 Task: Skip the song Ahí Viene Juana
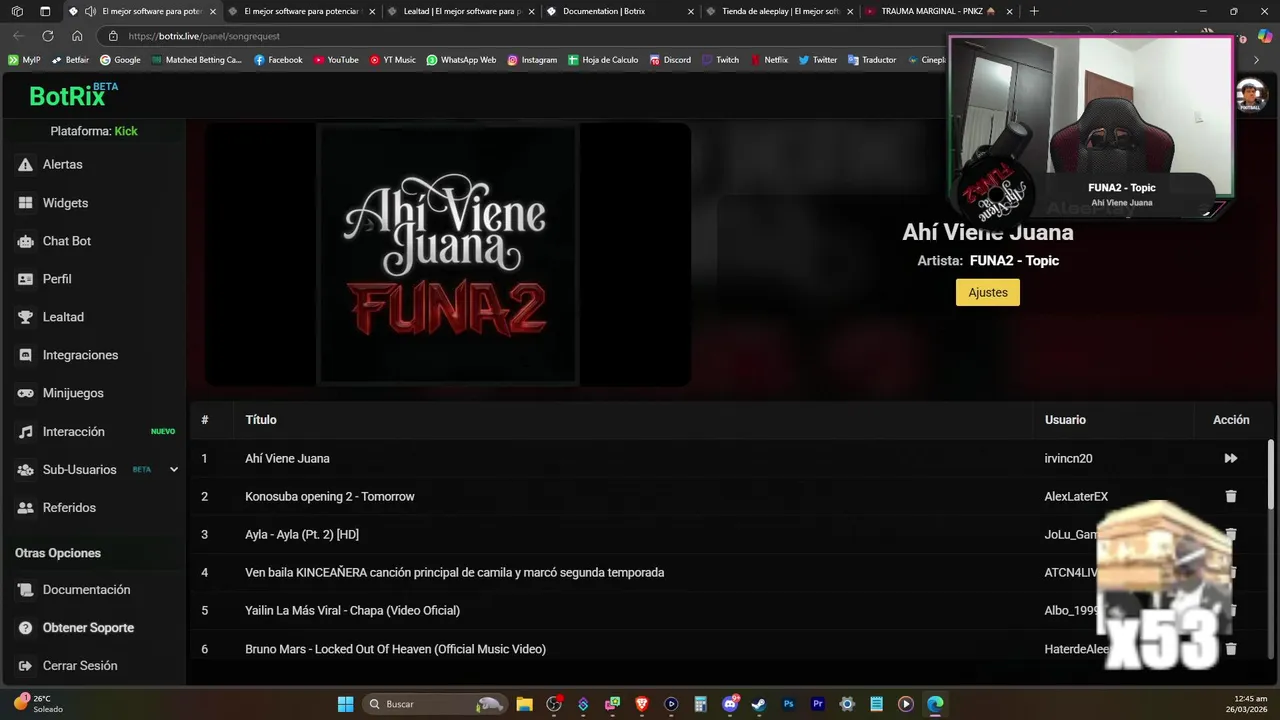[x=1231, y=458]
